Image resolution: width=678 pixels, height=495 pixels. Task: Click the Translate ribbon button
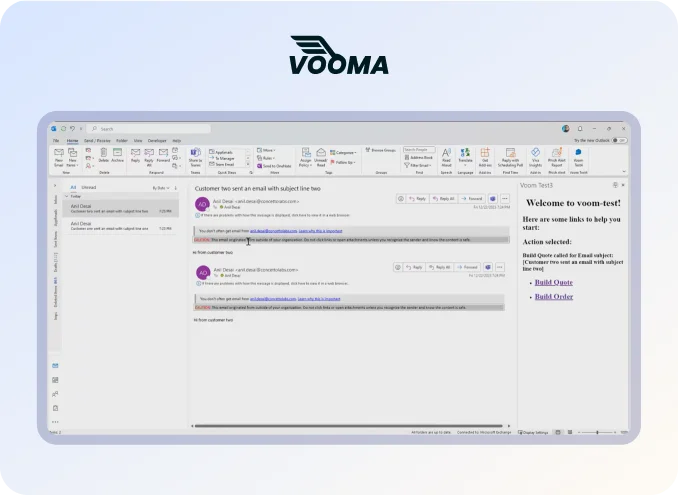[x=465, y=156]
